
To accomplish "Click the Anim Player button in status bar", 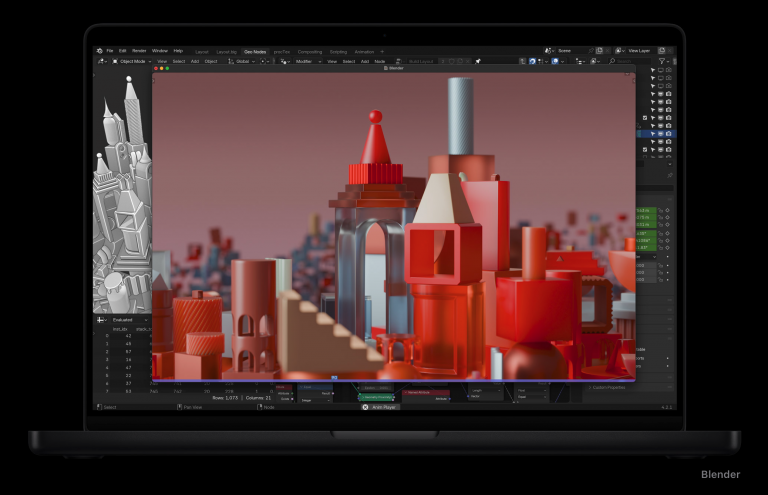I will (x=380, y=407).
